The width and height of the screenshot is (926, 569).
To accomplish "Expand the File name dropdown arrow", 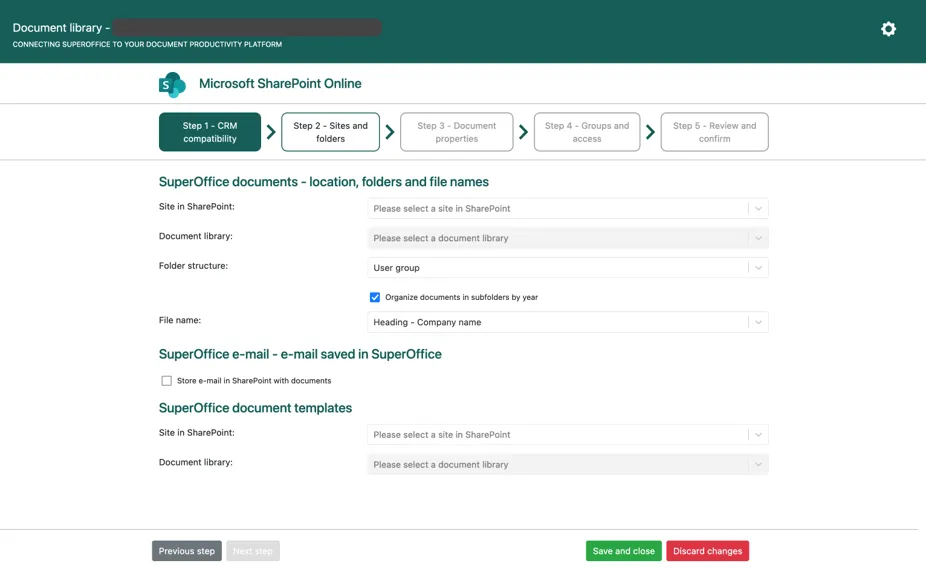I will [758, 322].
